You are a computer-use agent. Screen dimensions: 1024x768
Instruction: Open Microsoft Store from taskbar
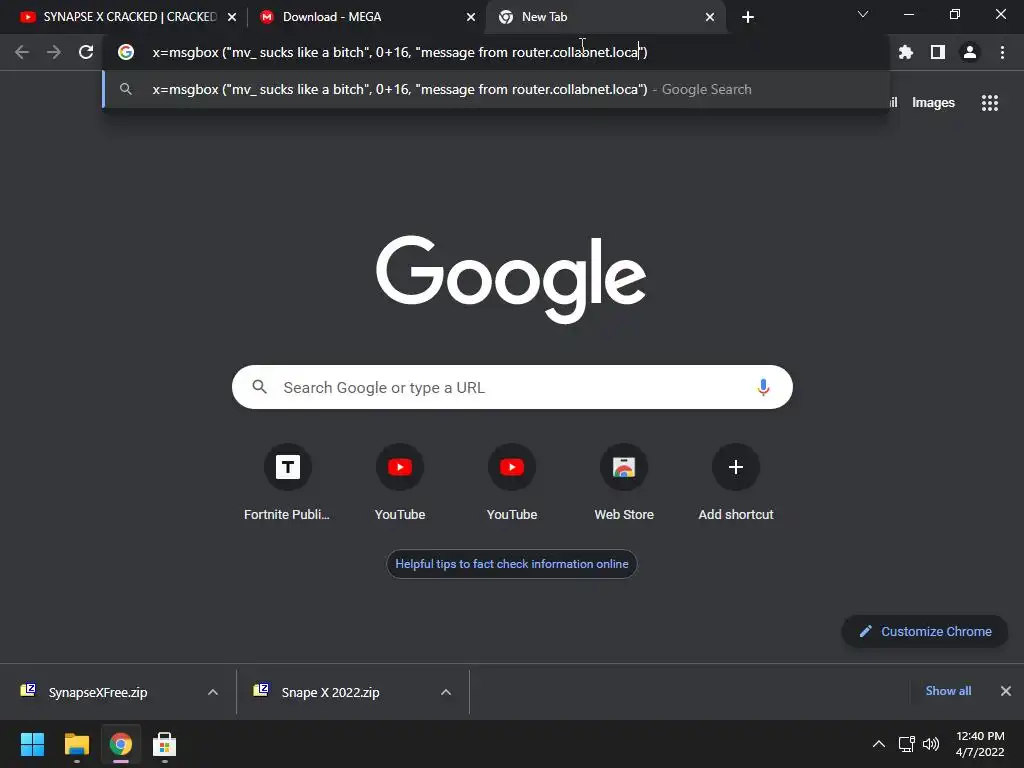(x=165, y=744)
